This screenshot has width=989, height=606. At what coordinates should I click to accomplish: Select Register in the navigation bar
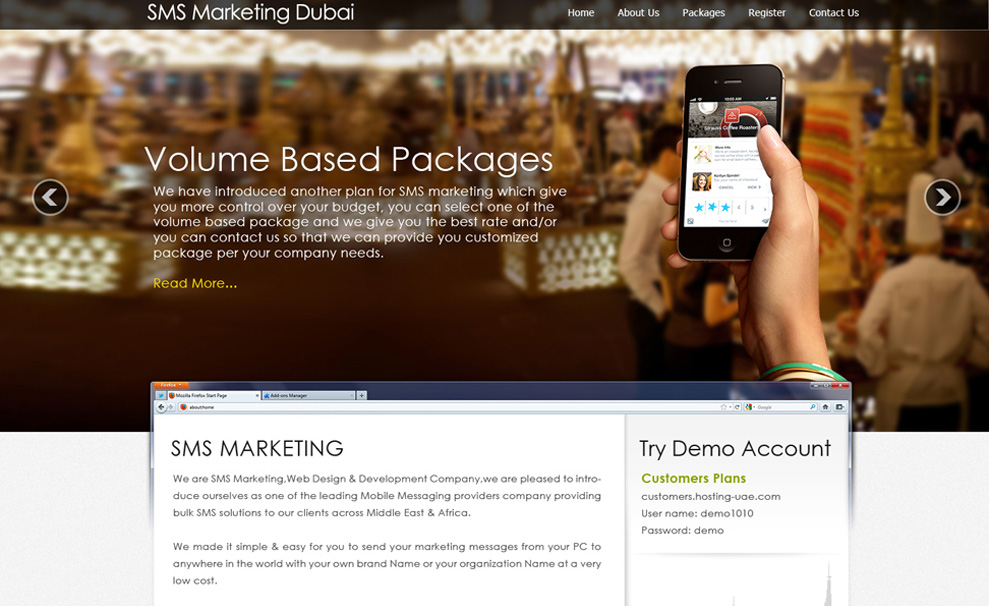pos(767,13)
